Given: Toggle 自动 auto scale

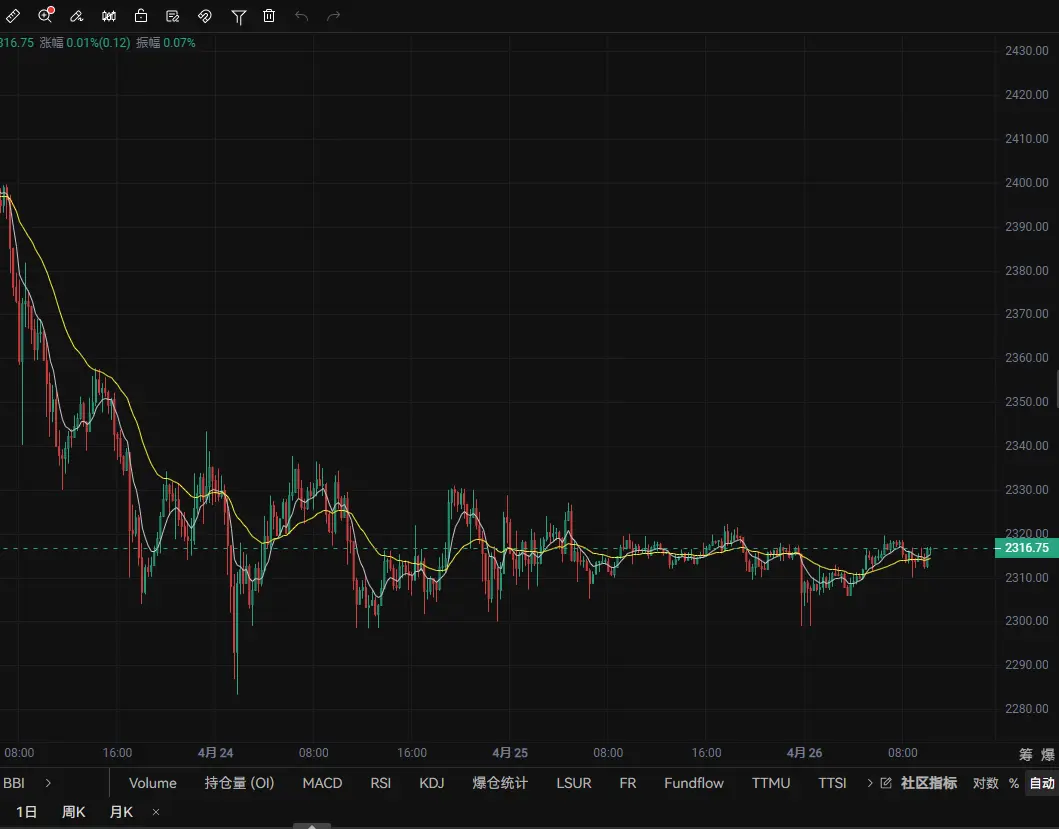Looking at the screenshot, I should click(1041, 783).
